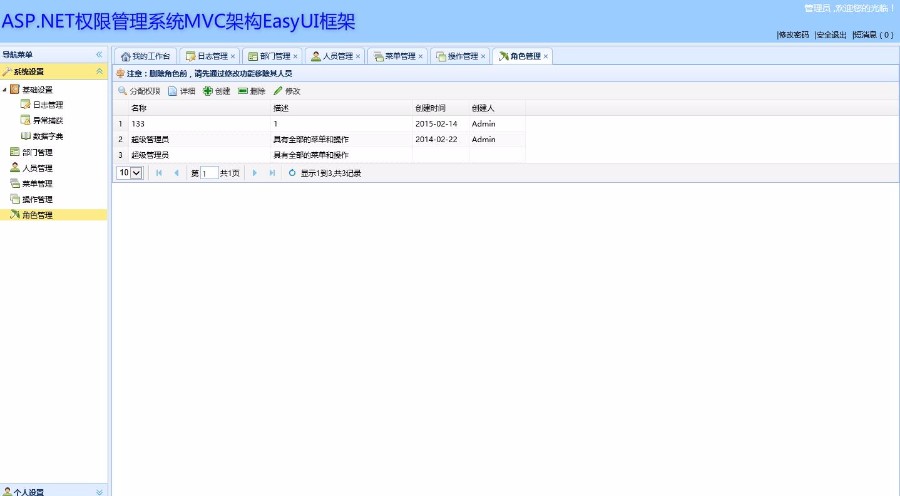Click the 安全退出 logout link

(x=831, y=35)
